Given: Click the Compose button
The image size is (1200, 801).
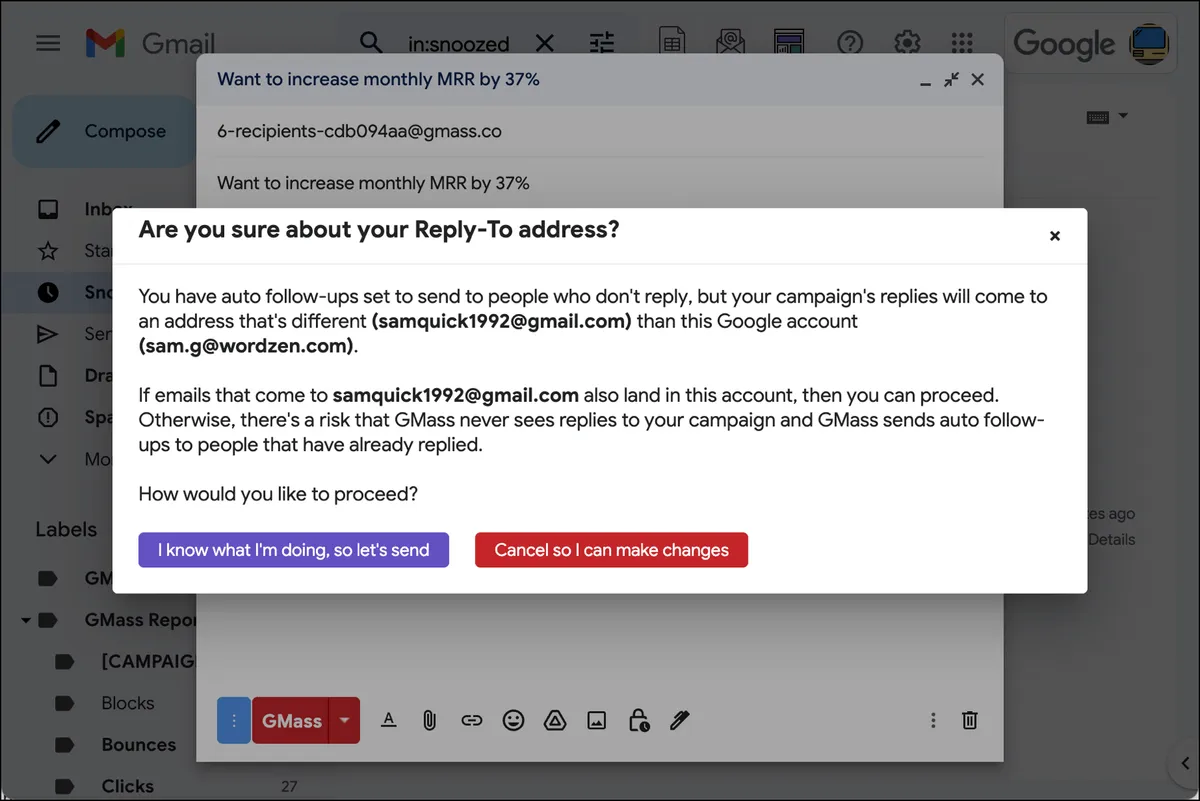Looking at the screenshot, I should (x=104, y=131).
